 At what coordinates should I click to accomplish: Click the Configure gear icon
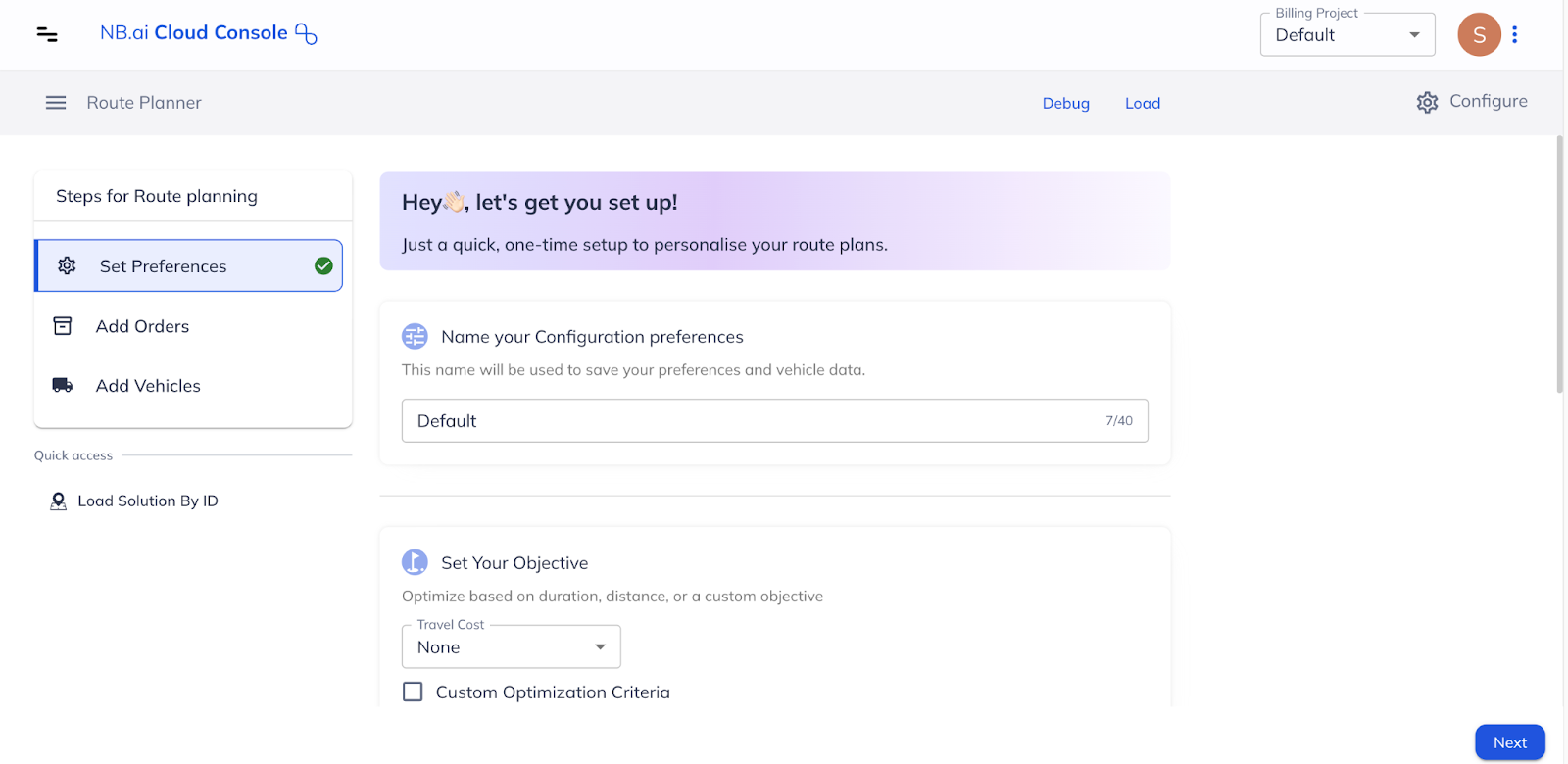pos(1427,102)
